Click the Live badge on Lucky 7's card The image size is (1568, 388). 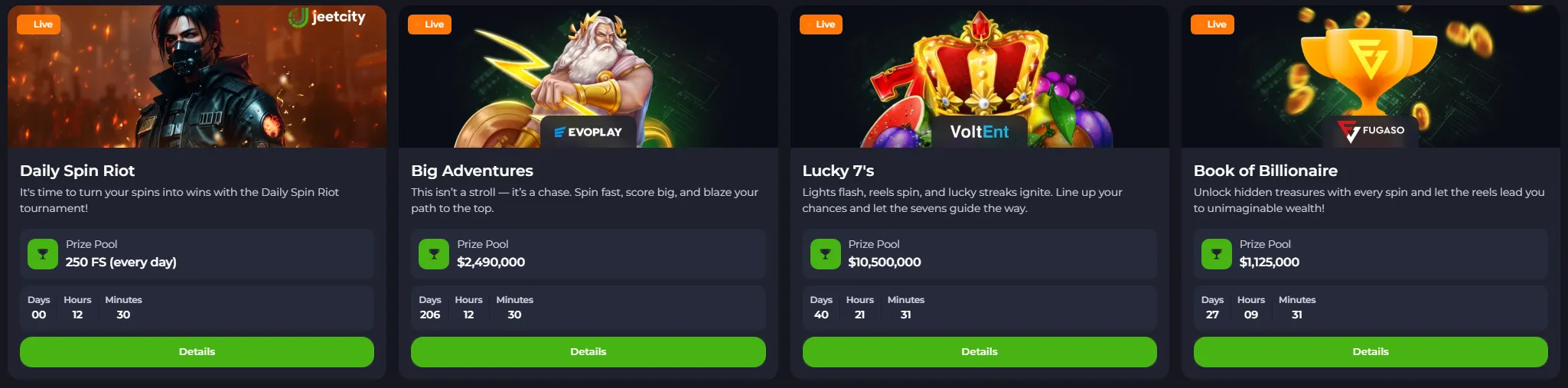coord(821,24)
